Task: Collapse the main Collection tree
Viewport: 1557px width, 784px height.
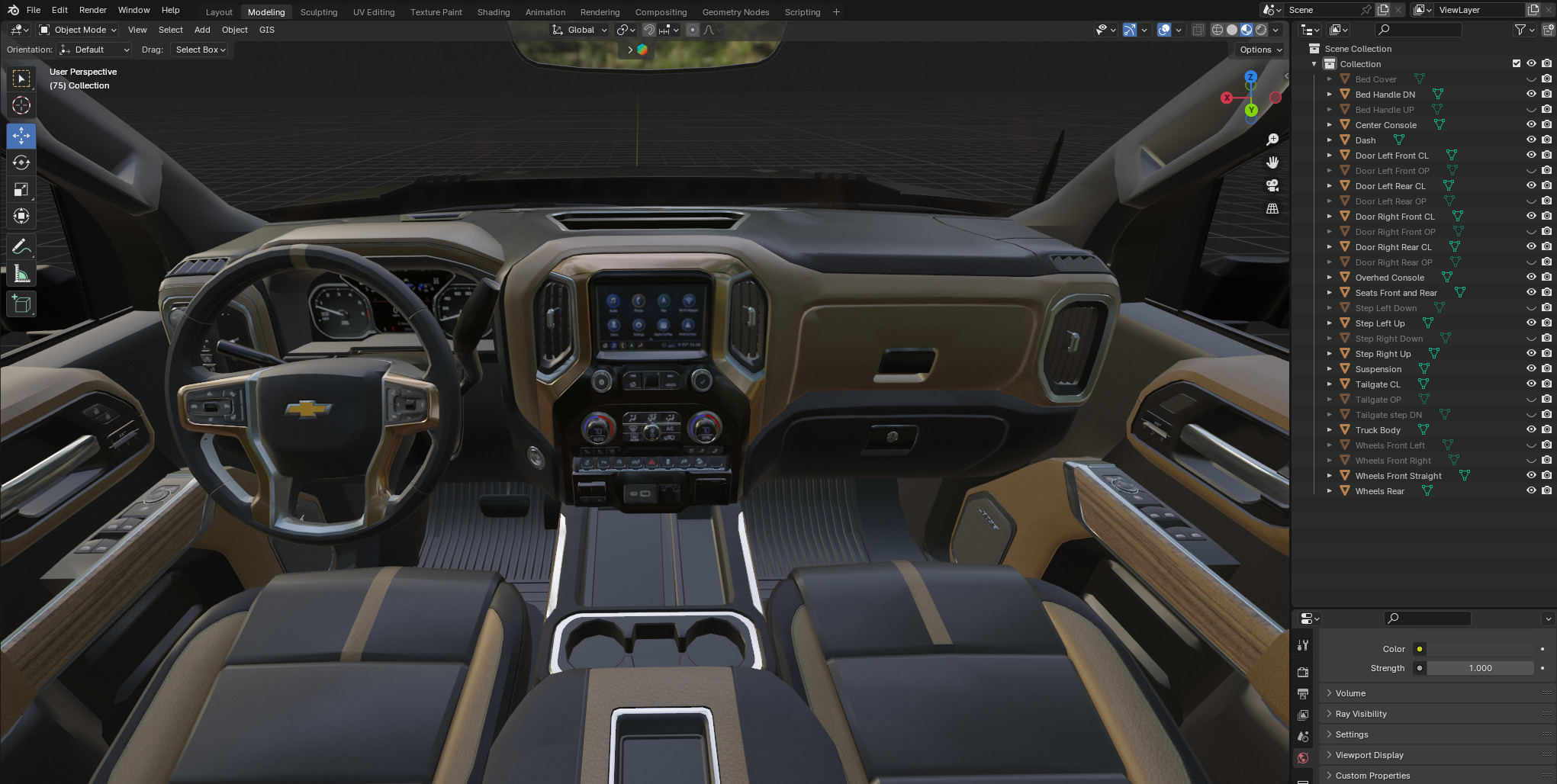Action: (1314, 63)
